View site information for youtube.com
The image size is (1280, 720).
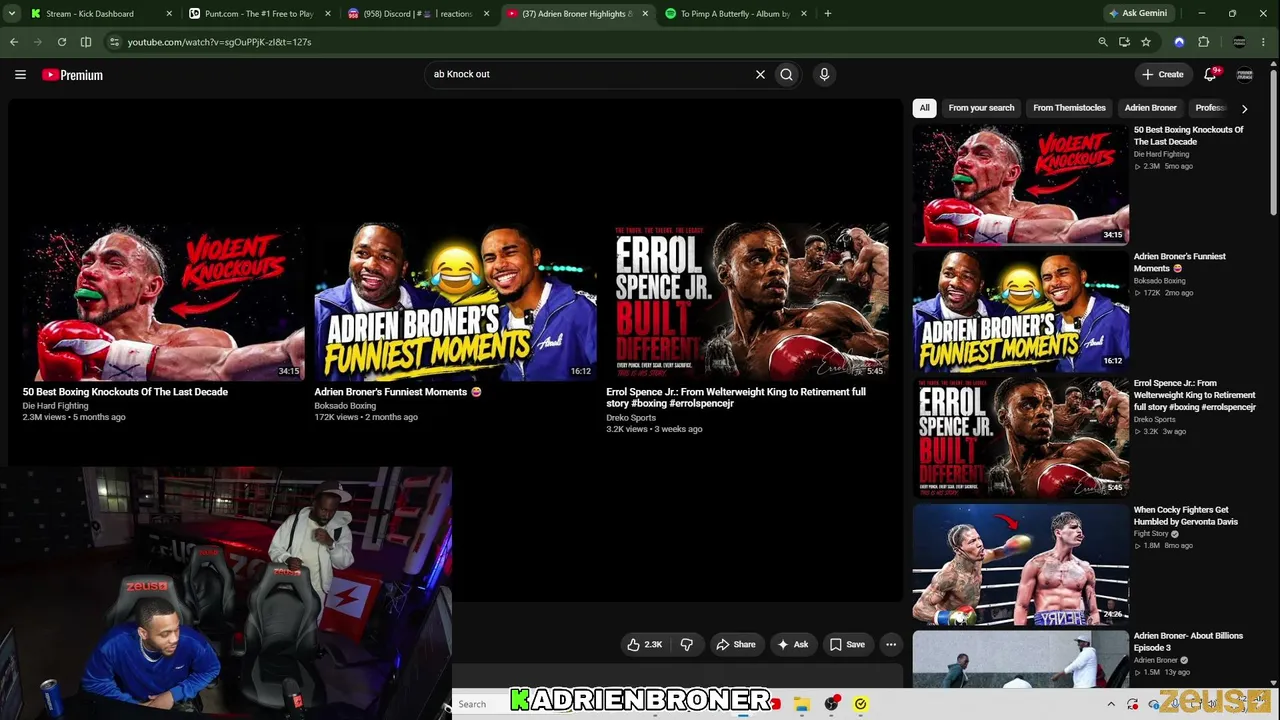(114, 42)
